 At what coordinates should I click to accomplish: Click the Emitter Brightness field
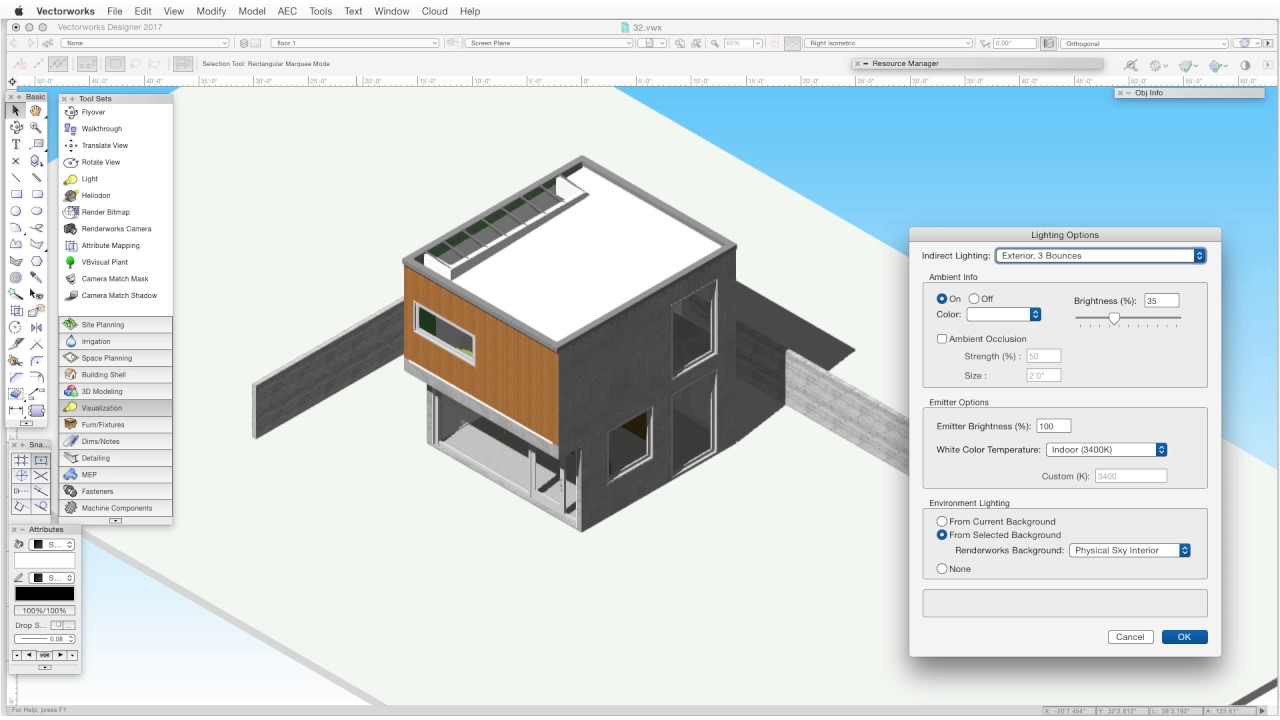(1053, 426)
